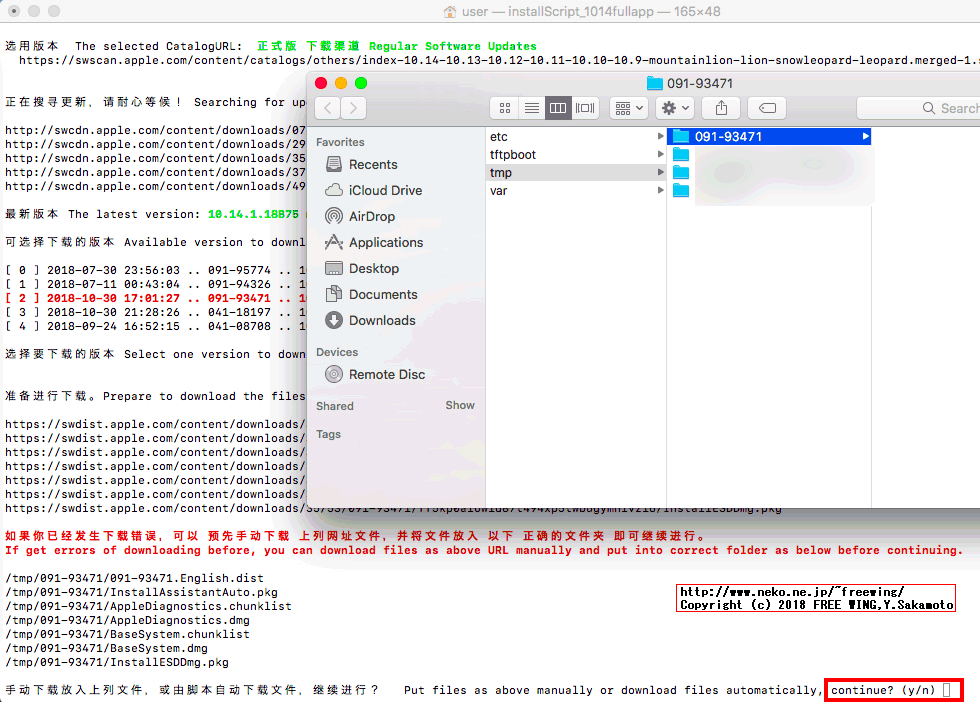
Task: Click the neko.ne.jp URL in terminal
Action: (792, 591)
